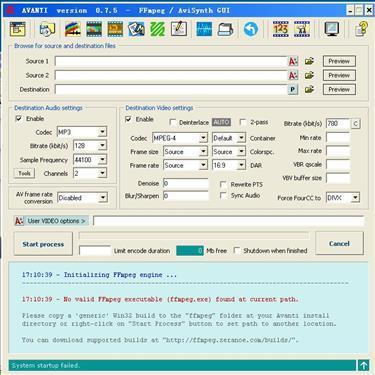Enable Shutdown when finished
This screenshot has width=375, height=375.
pyautogui.click(x=237, y=250)
